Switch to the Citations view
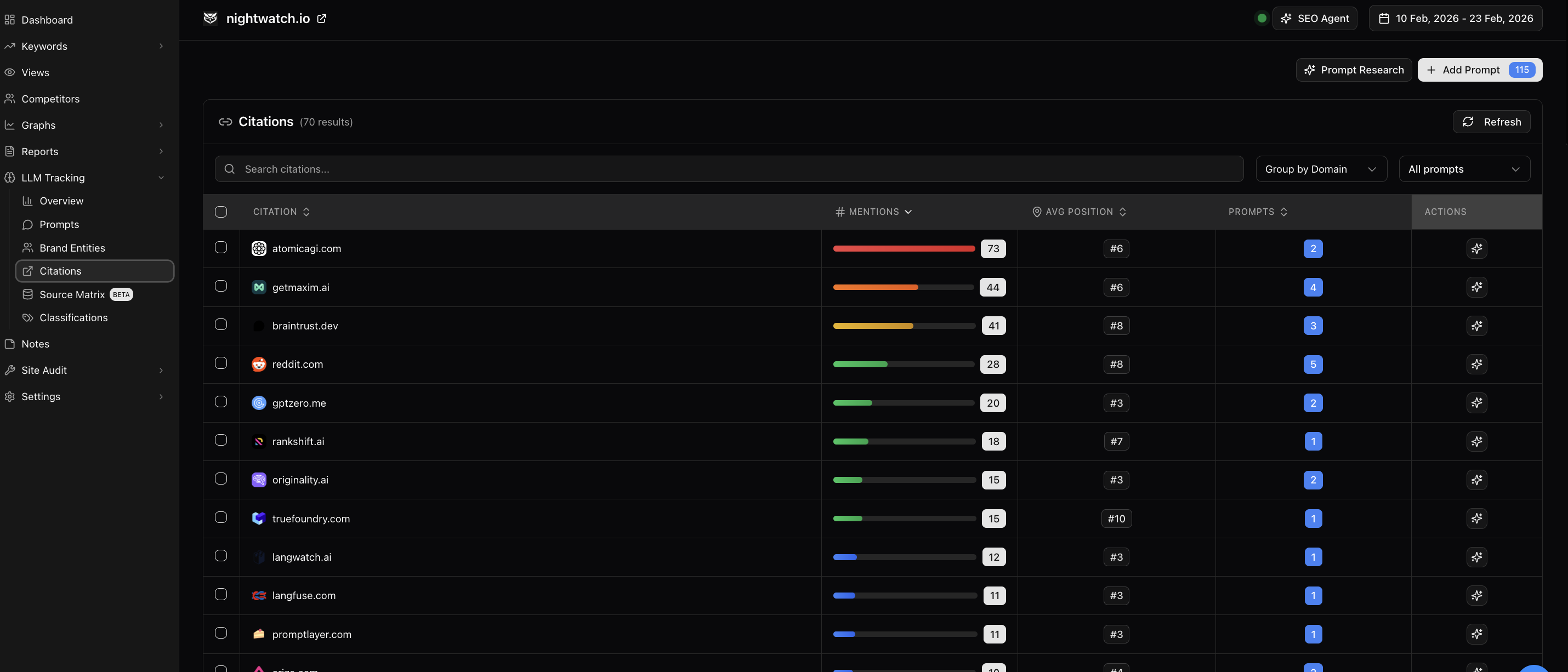The image size is (1568, 672). (x=60, y=270)
